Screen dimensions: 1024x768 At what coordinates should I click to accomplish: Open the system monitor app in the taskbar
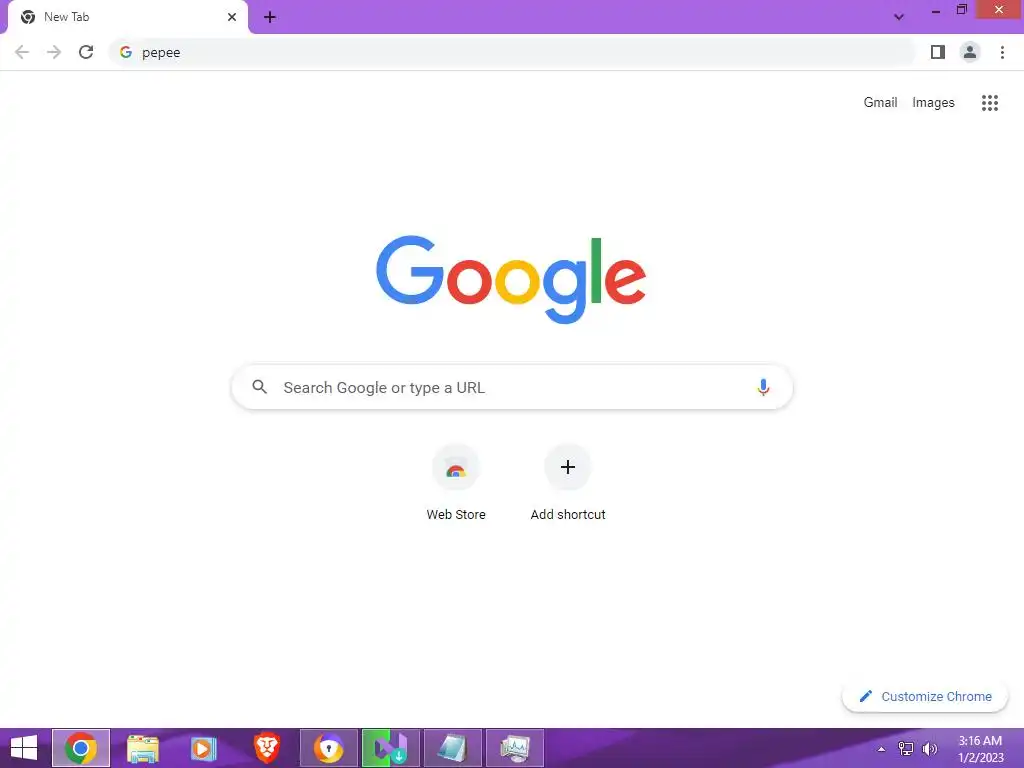coord(515,748)
